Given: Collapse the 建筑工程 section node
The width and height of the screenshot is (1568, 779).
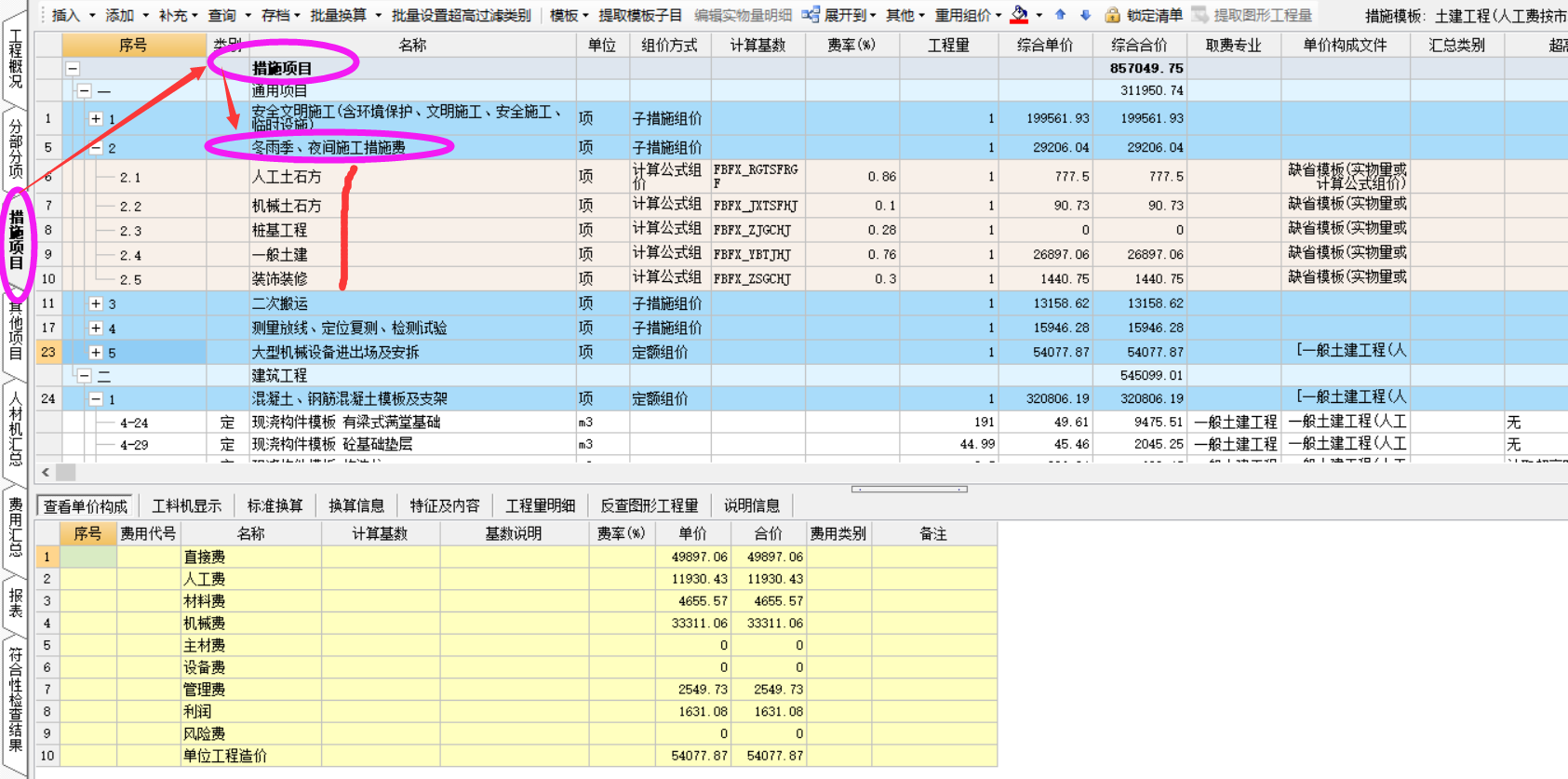Looking at the screenshot, I should (x=85, y=376).
